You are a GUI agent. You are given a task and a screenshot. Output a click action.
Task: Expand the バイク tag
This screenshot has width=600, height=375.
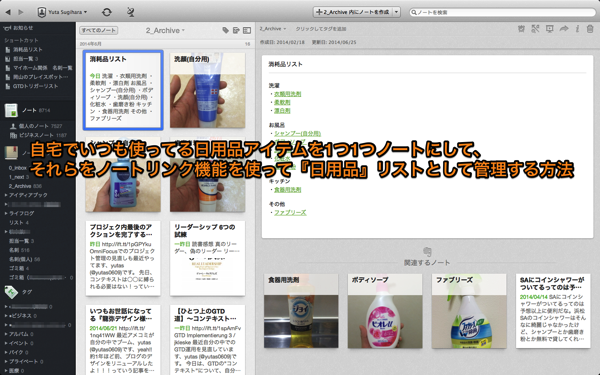point(6,352)
